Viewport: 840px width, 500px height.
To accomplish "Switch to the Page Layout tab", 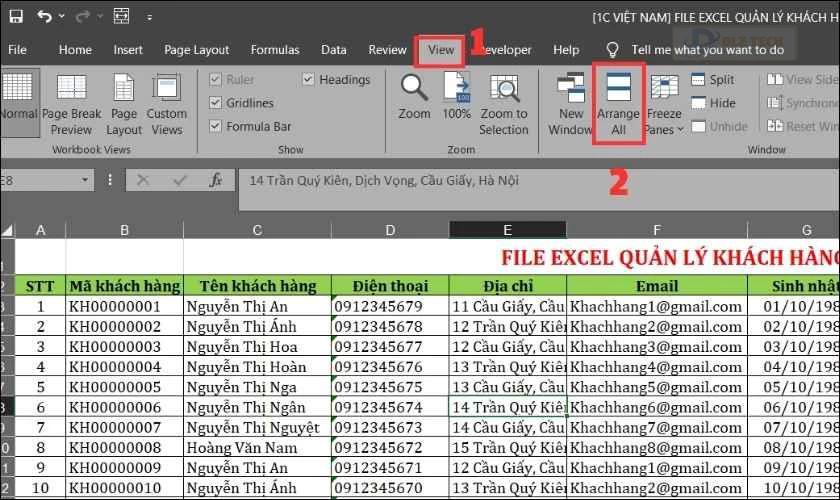I will tap(197, 50).
